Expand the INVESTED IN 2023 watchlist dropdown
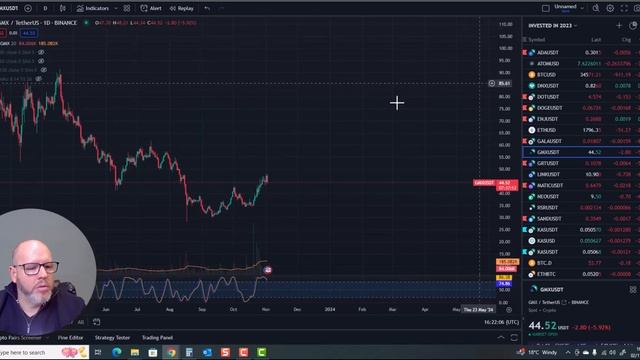640x360 pixels. pyautogui.click(x=553, y=26)
